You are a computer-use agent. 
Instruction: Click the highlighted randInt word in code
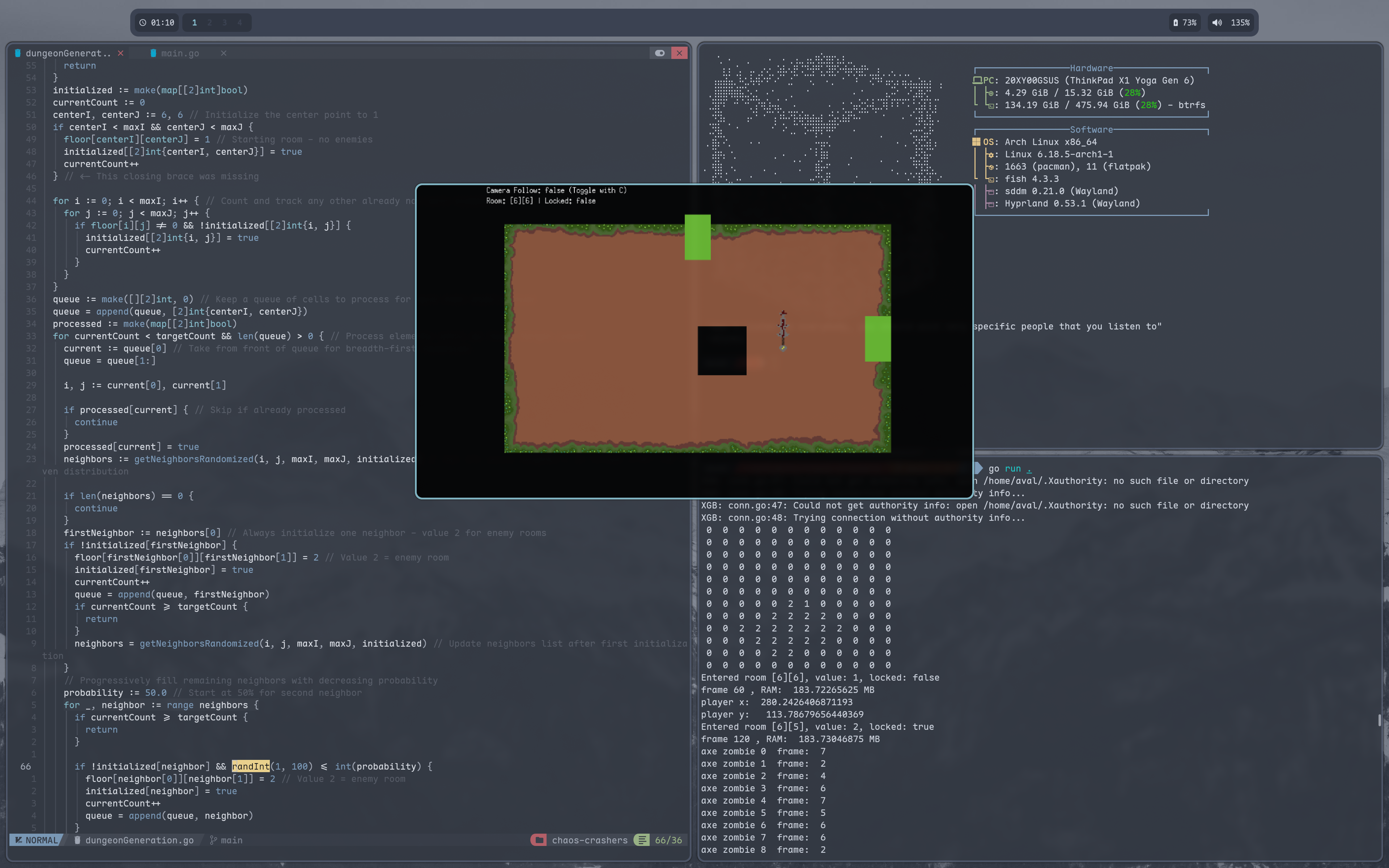[x=250, y=766]
